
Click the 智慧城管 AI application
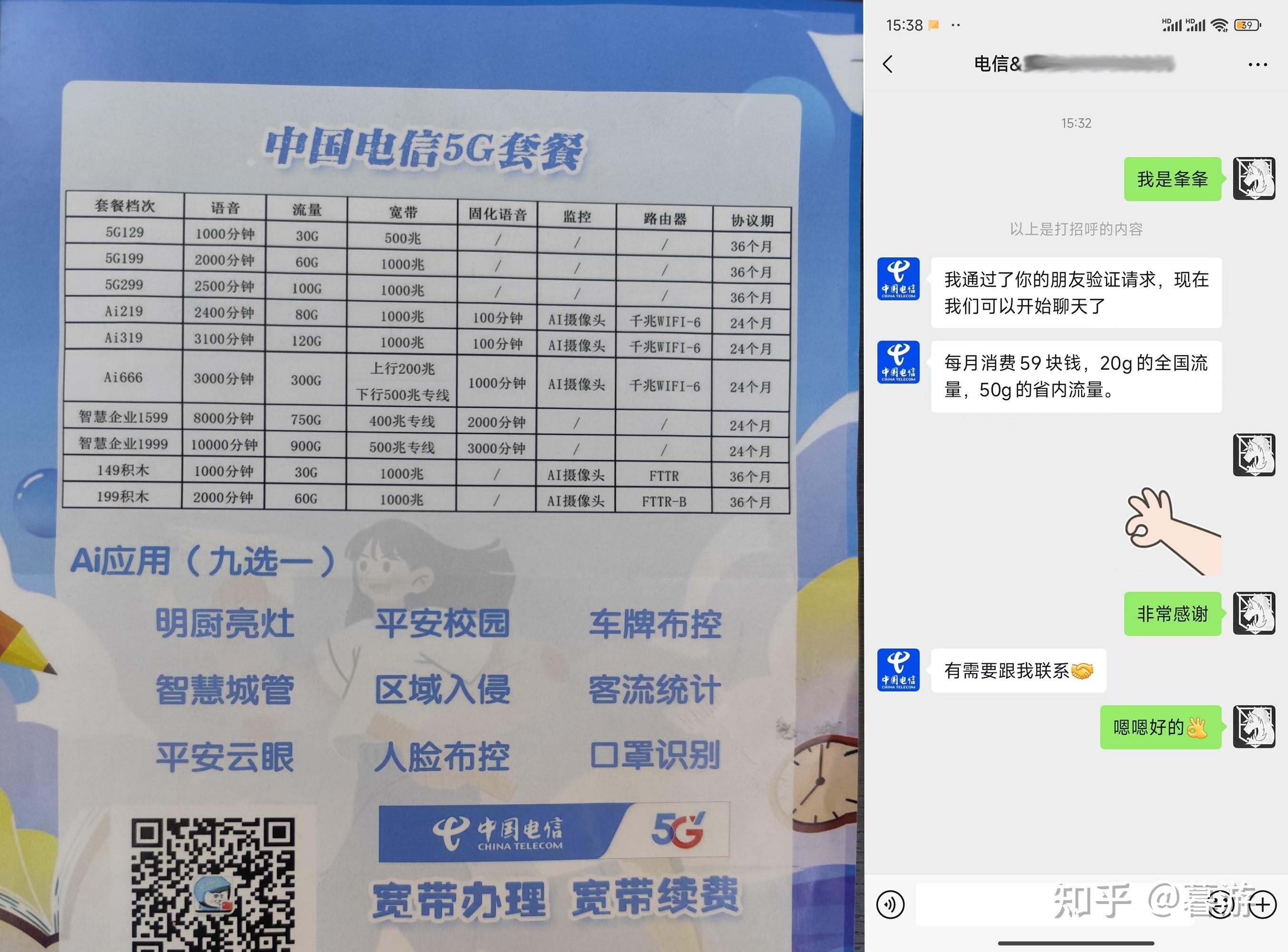[225, 690]
